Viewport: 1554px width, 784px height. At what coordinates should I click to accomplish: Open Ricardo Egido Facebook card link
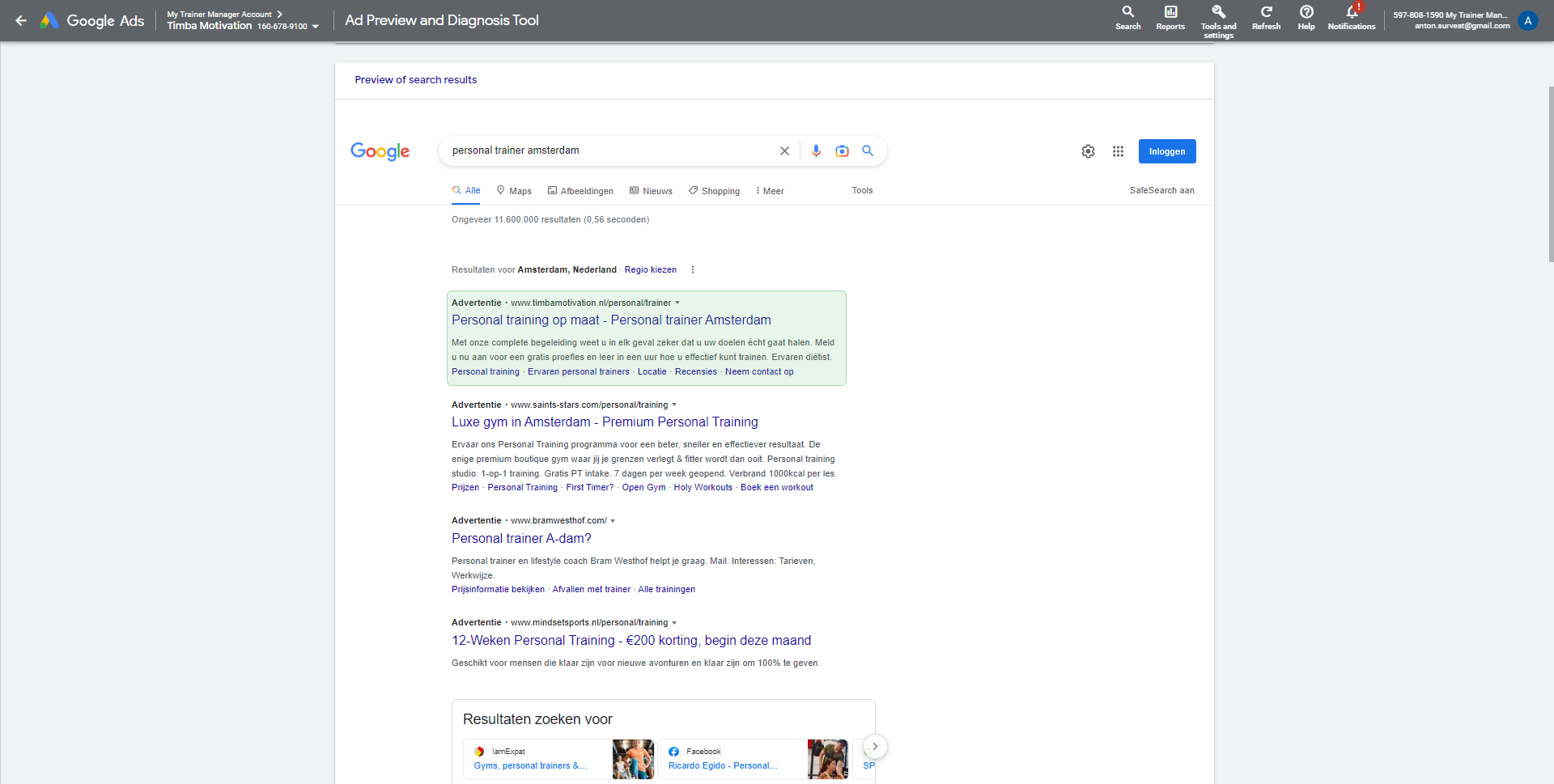coord(723,766)
